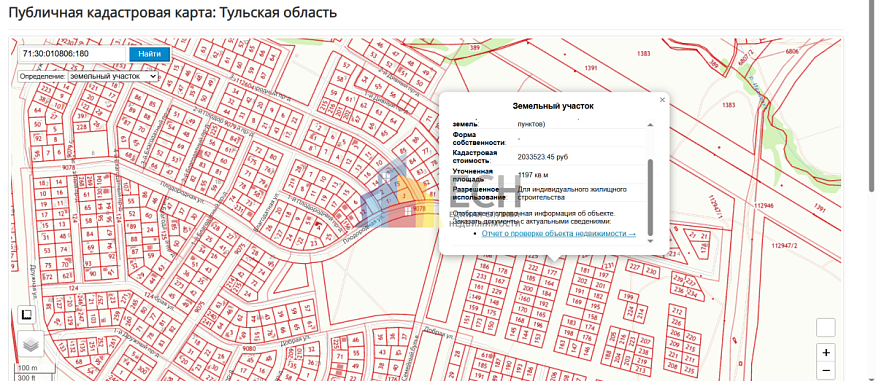This screenshot has width=876, height=381.
Task: Click map parcel labeled 6806
Action: pos(792,51)
